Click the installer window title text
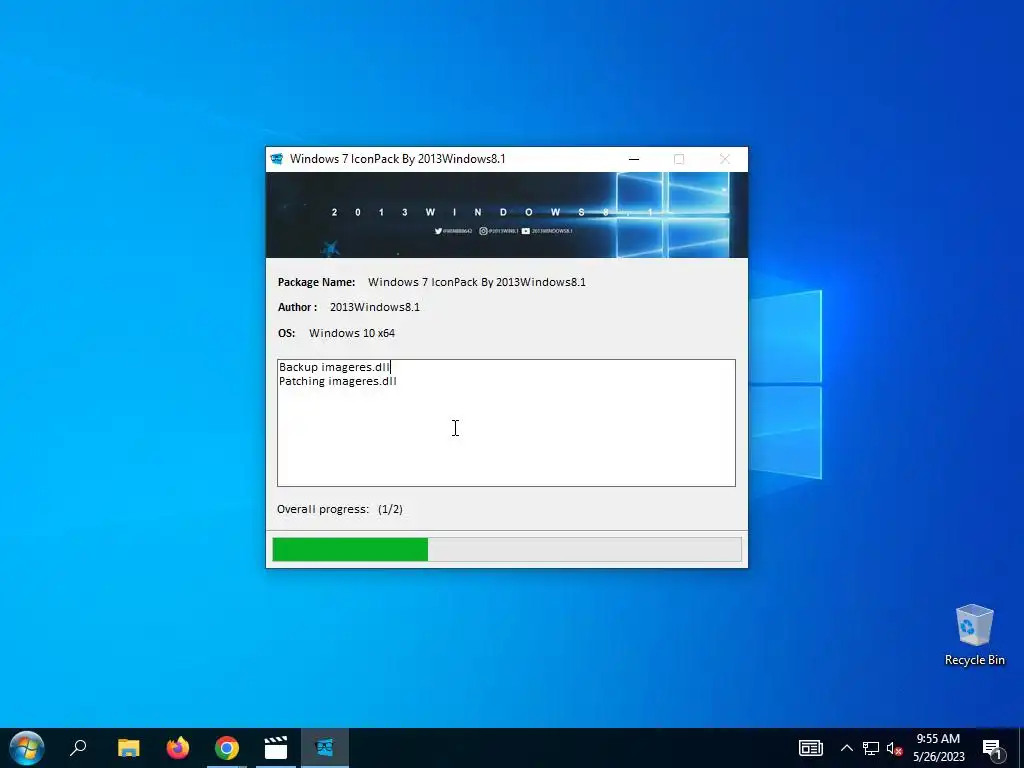The height and width of the screenshot is (768, 1024). (x=398, y=159)
